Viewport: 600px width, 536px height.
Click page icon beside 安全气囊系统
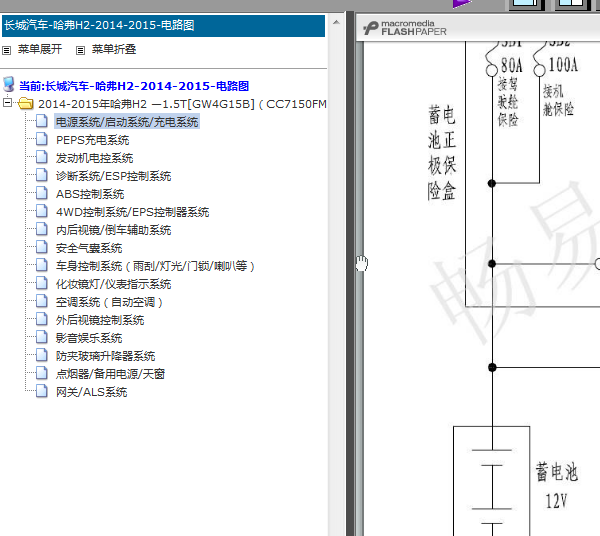(41, 247)
